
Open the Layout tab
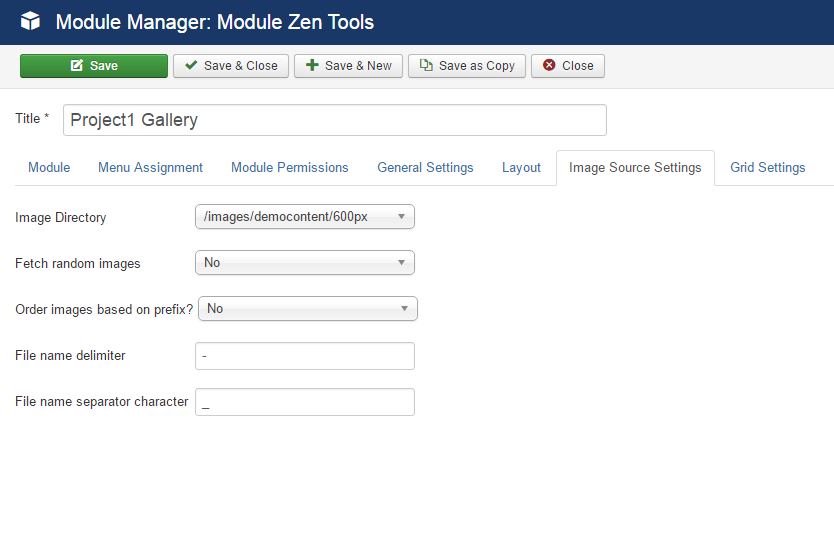coord(521,168)
